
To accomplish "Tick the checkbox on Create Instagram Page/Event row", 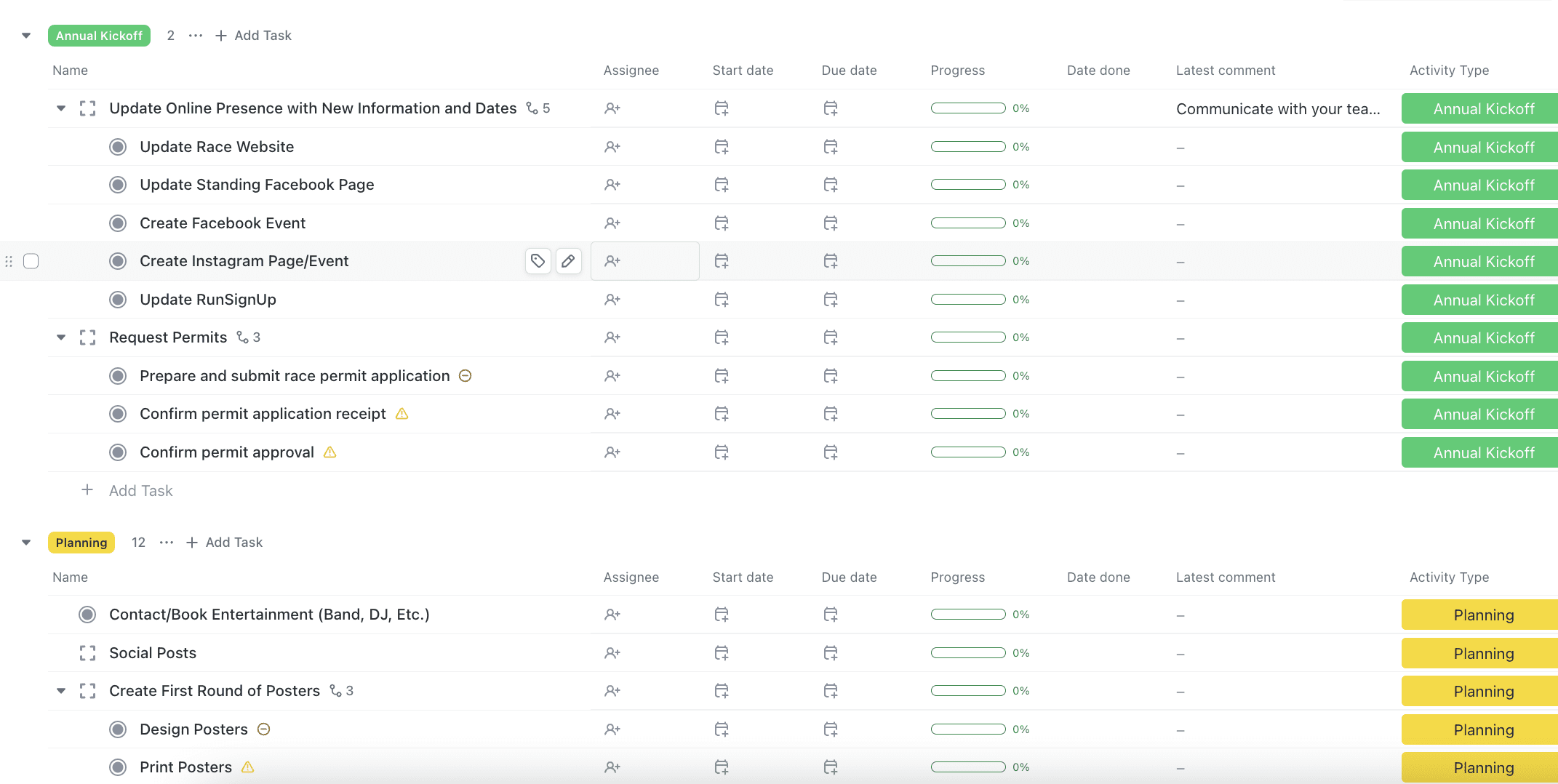I will [x=31, y=260].
